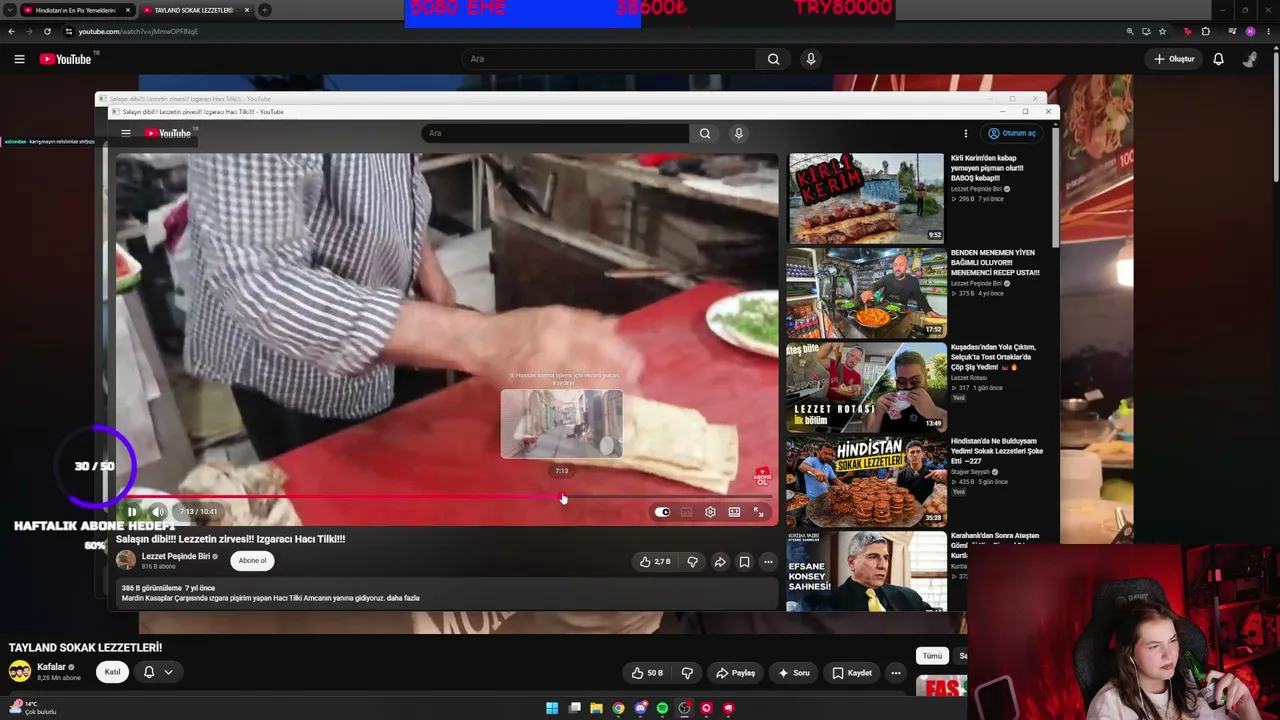1280x720 pixels.
Task: Expand the description with 'daha fazla'
Action: tap(403, 598)
